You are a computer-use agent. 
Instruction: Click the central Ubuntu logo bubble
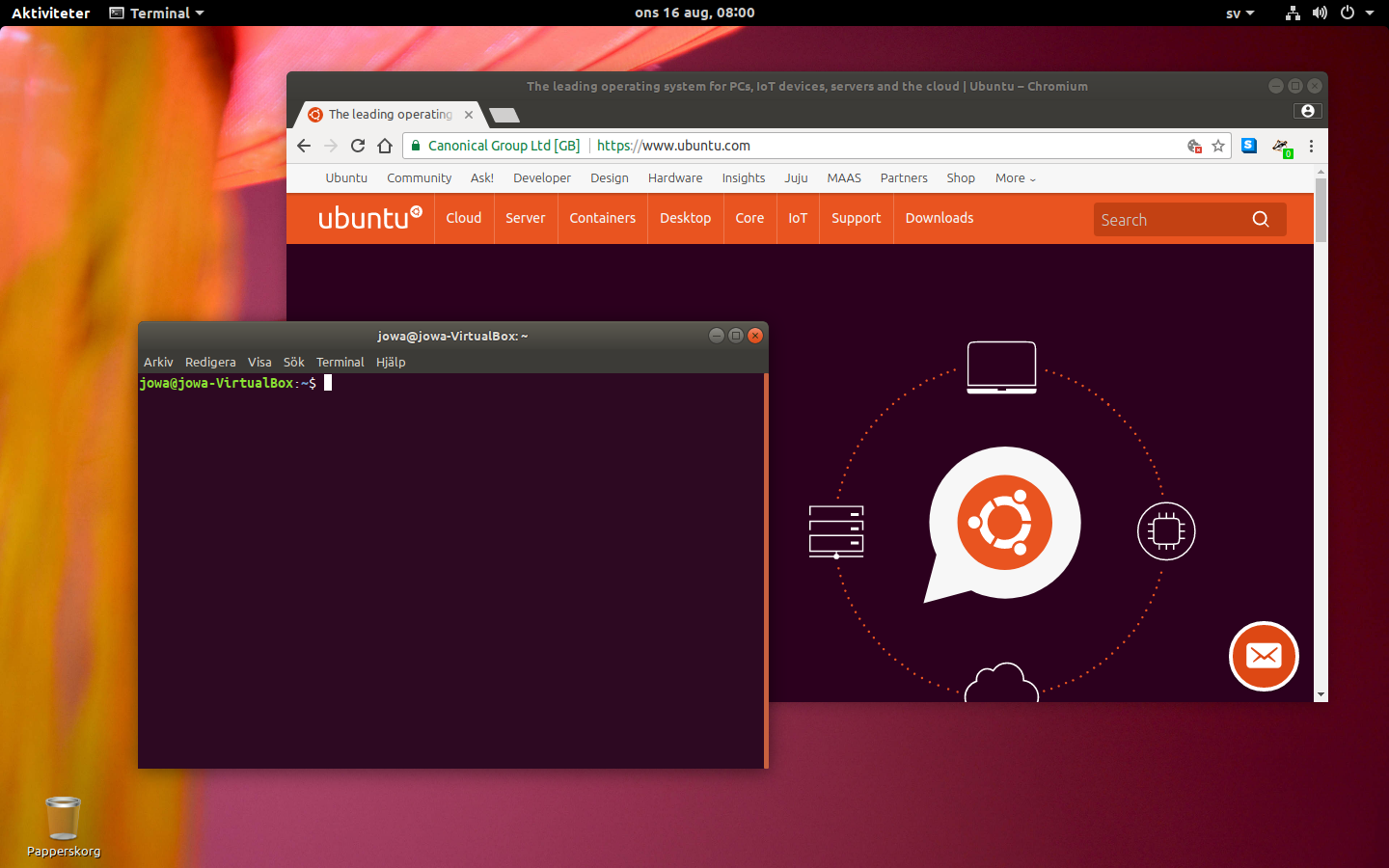(1003, 524)
